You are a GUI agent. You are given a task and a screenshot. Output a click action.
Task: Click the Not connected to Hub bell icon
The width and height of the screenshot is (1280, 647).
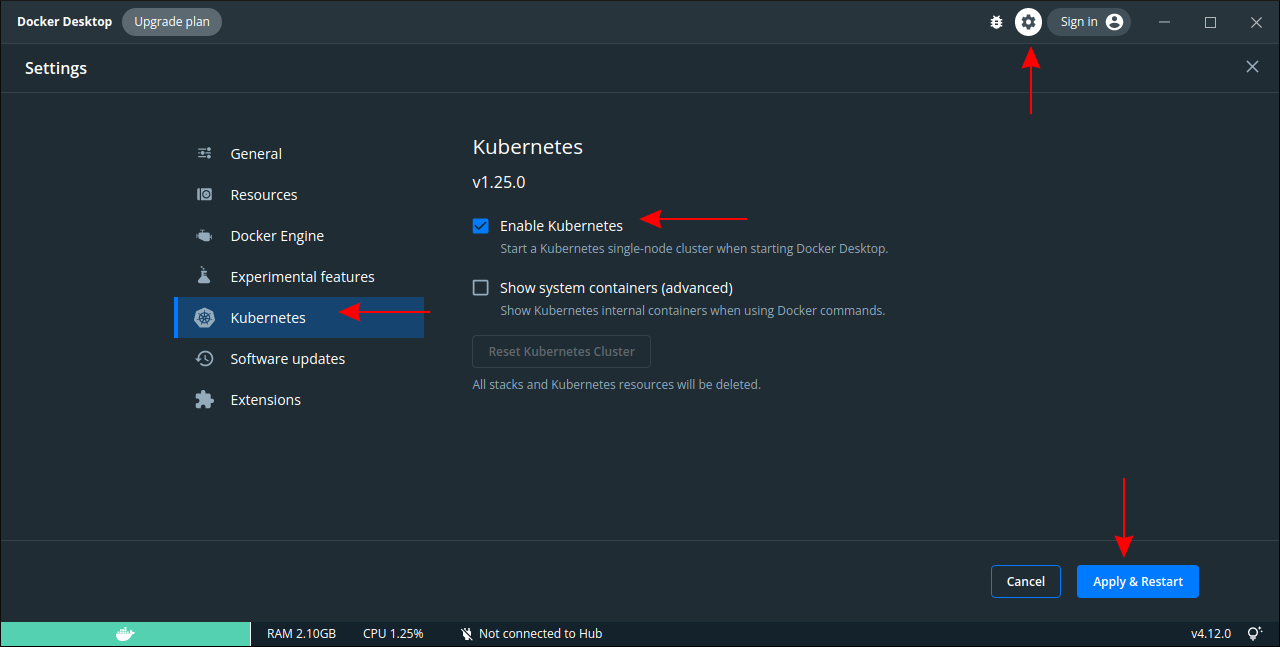pyautogui.click(x=466, y=633)
